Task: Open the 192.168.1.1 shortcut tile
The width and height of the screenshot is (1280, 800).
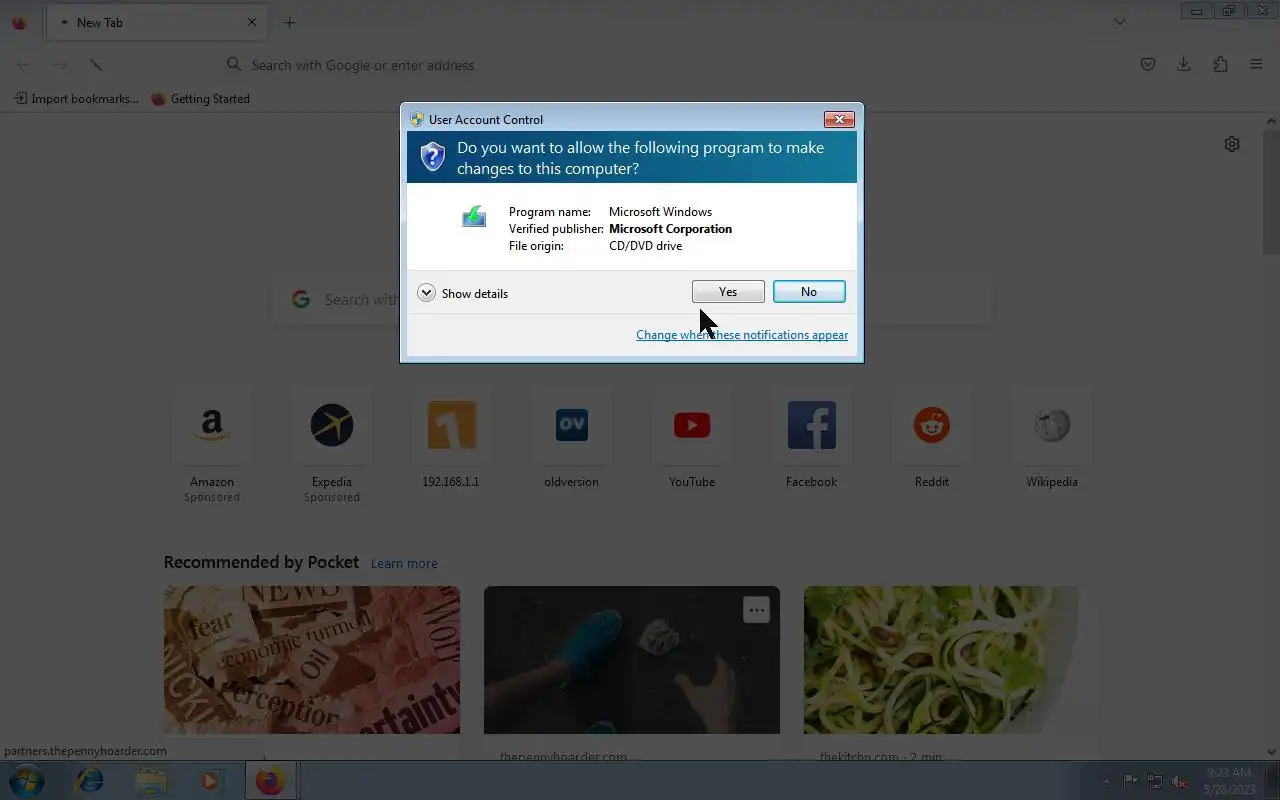Action: tap(451, 438)
